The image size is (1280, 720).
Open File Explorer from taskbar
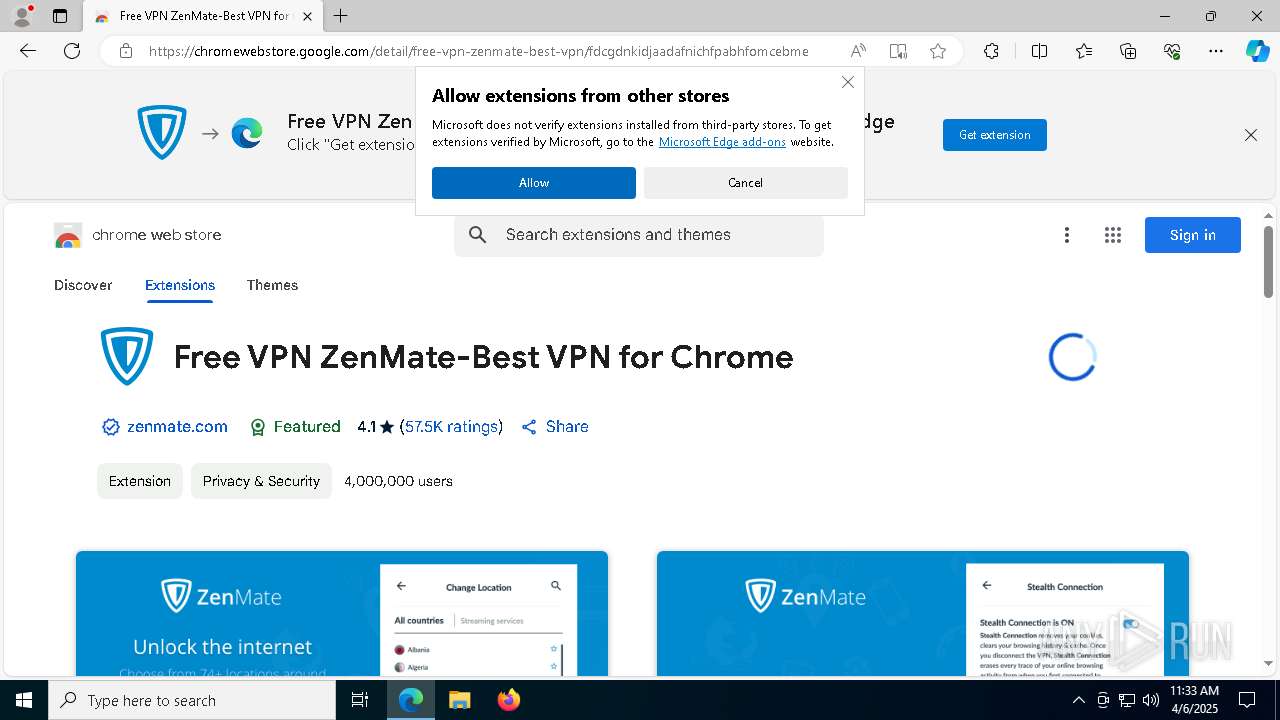(x=459, y=700)
